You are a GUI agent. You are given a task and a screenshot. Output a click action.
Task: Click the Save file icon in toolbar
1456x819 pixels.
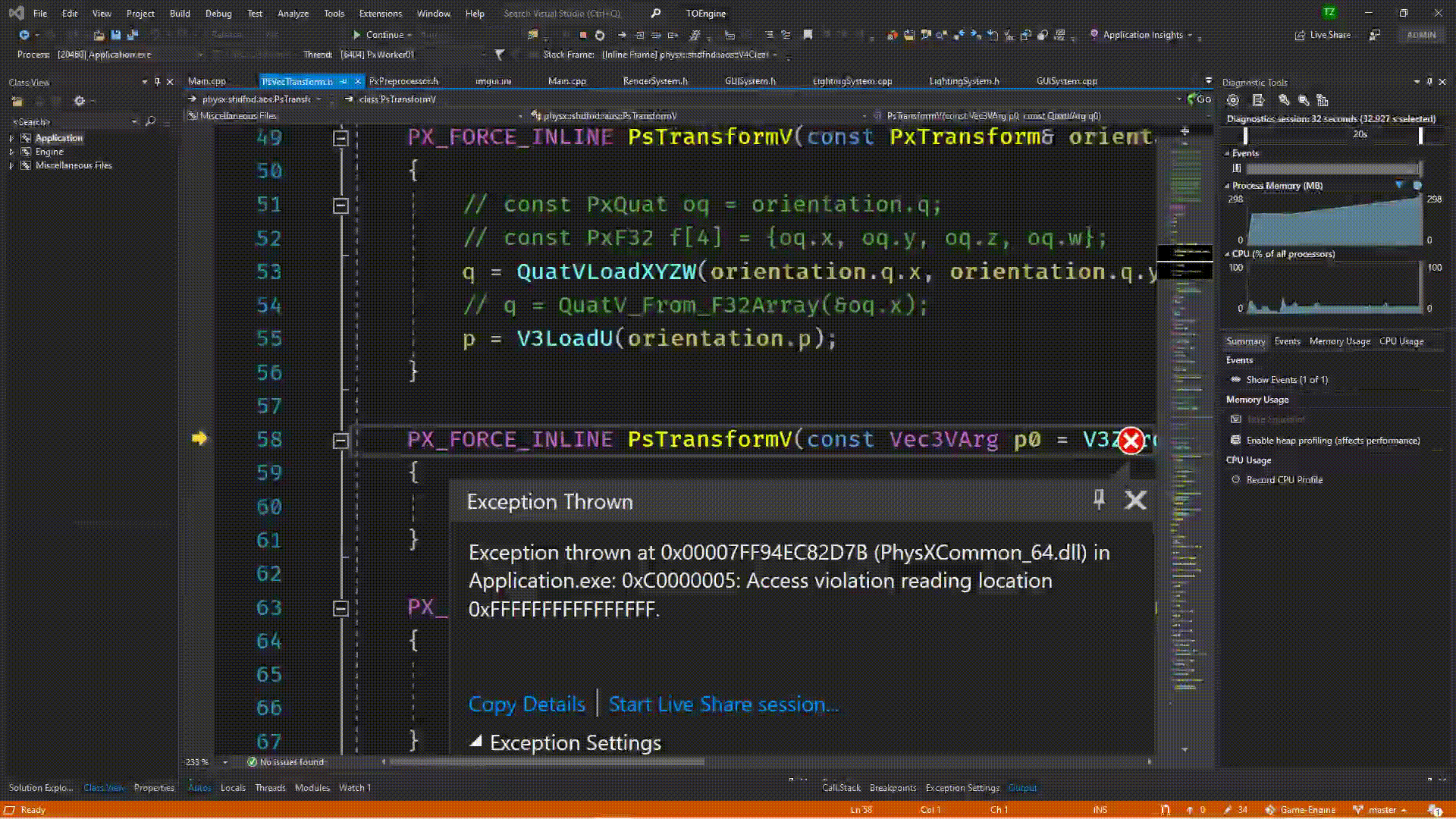click(x=115, y=35)
